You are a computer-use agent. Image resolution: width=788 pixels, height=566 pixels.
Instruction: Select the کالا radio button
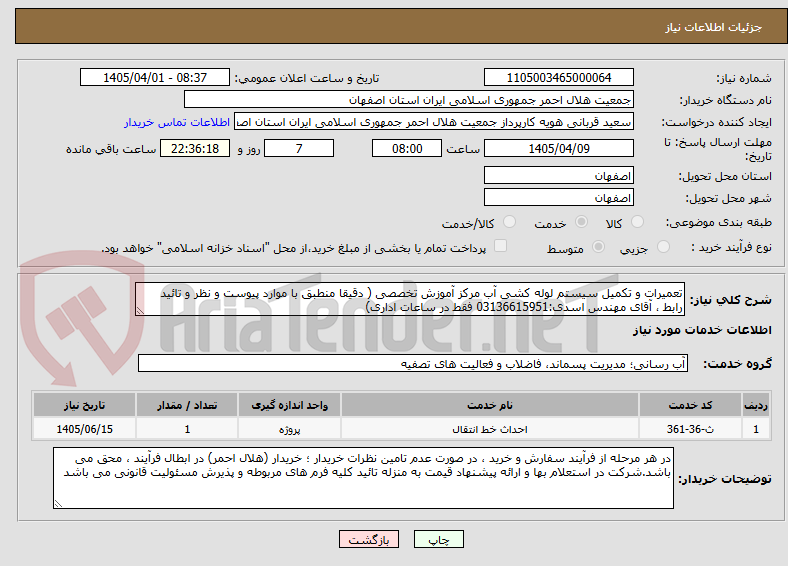click(x=637, y=222)
